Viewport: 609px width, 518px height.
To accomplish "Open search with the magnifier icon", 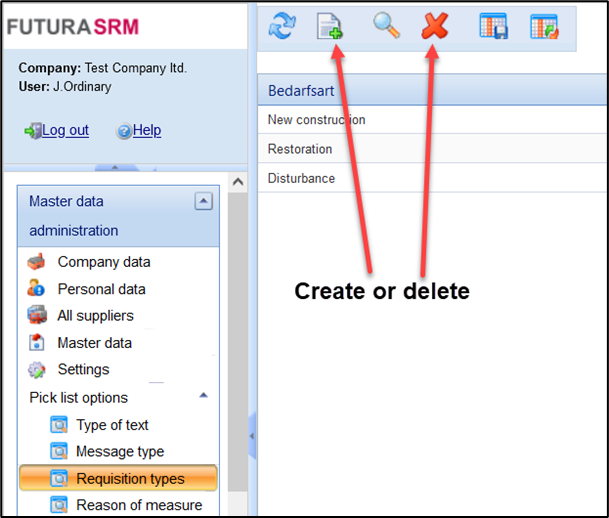I will click(x=386, y=27).
